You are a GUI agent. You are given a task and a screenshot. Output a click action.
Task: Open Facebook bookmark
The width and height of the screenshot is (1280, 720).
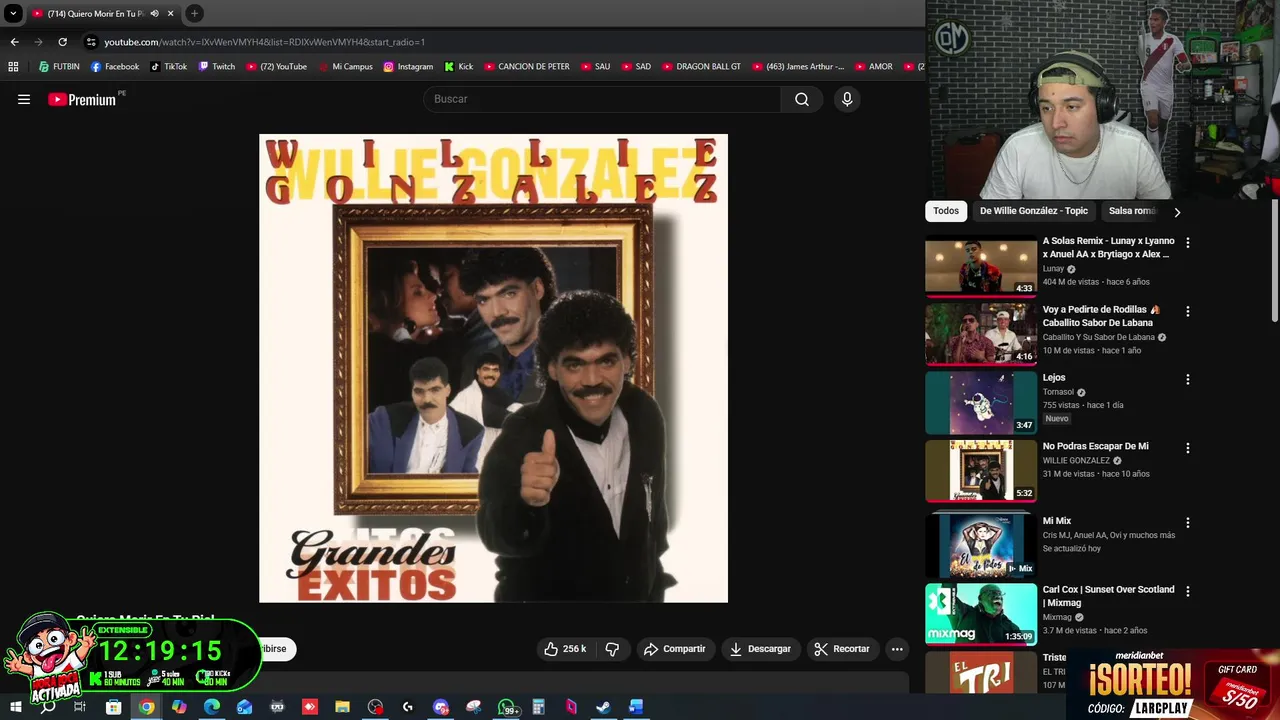pos(114,67)
